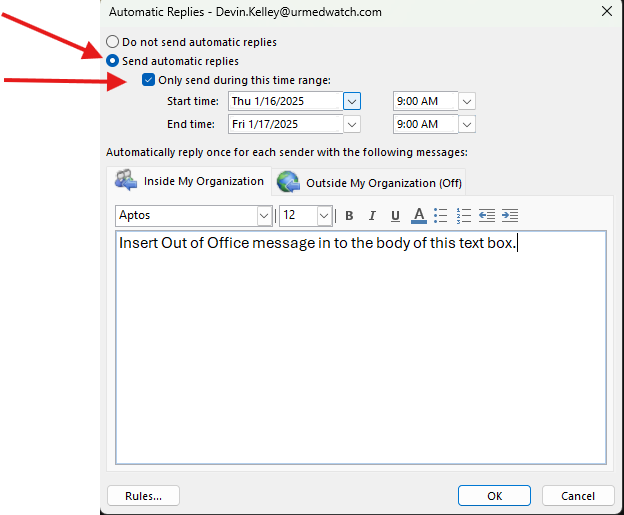Click the Rules... button
The height and width of the screenshot is (515, 624).
[x=142, y=496]
